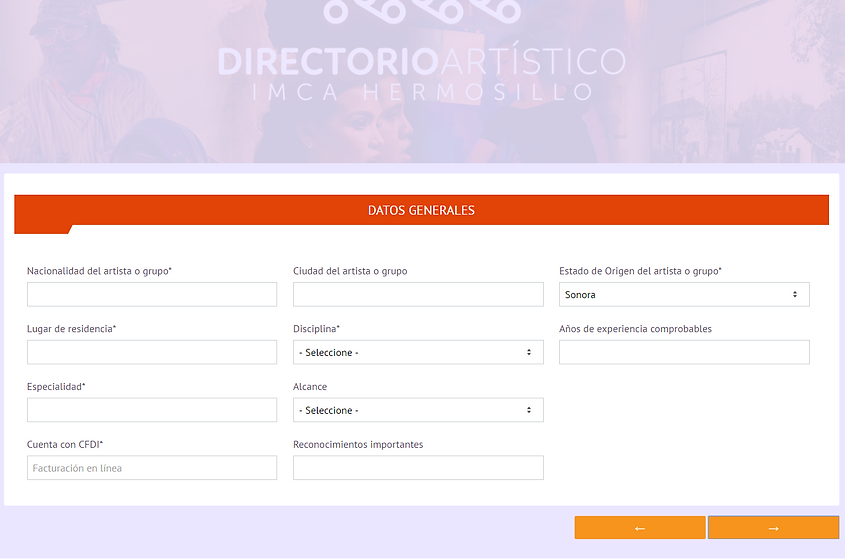This screenshot has height=559, width=845.
Task: Click the Cuenta con CFDI label
Action: pyautogui.click(x=65, y=444)
